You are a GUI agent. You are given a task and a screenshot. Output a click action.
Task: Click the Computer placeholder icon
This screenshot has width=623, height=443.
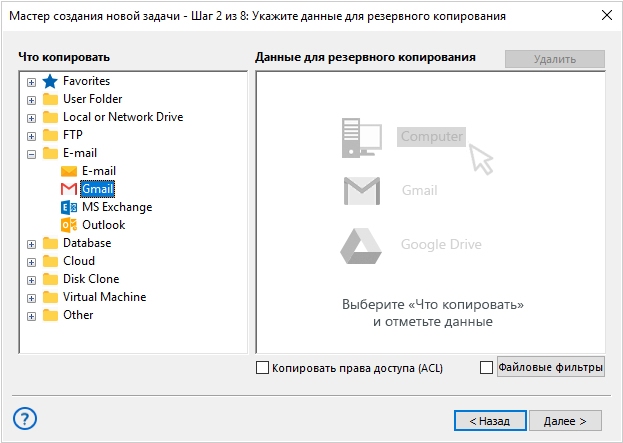(362, 137)
